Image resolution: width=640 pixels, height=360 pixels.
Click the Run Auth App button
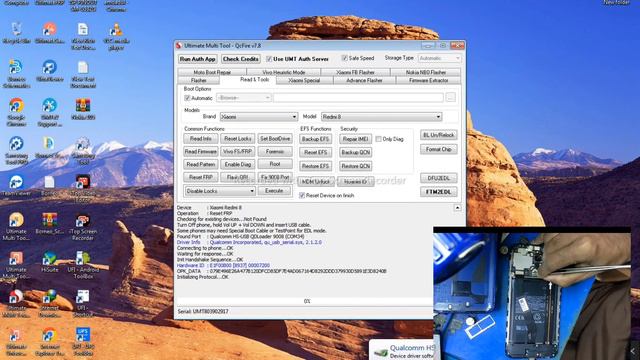pos(198,59)
